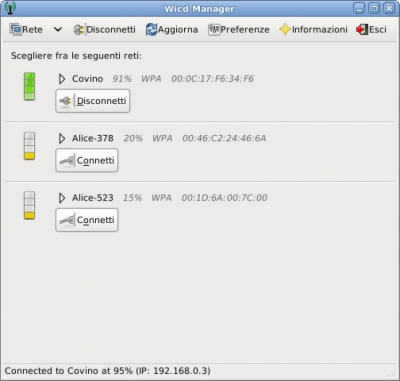Expand Alice-378 network details triangle
The width and height of the screenshot is (400, 381).
click(x=62, y=138)
